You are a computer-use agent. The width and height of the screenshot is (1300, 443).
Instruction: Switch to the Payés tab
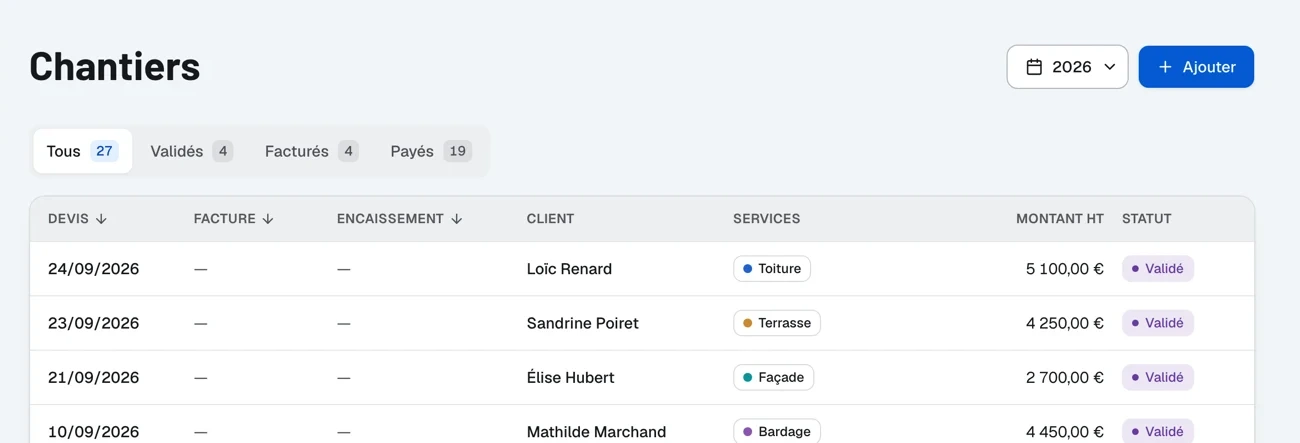click(x=430, y=151)
